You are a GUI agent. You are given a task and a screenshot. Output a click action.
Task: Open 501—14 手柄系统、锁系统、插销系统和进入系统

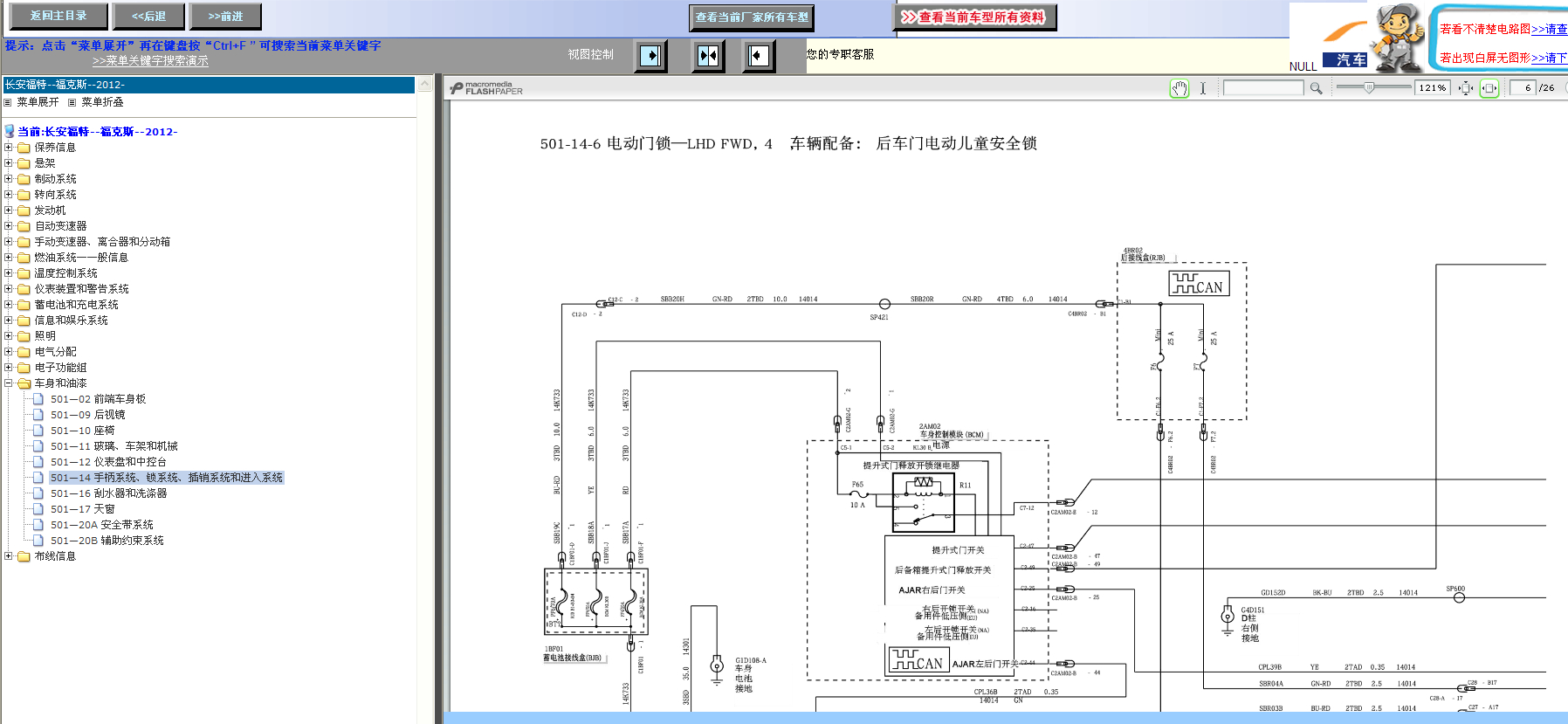pos(167,478)
